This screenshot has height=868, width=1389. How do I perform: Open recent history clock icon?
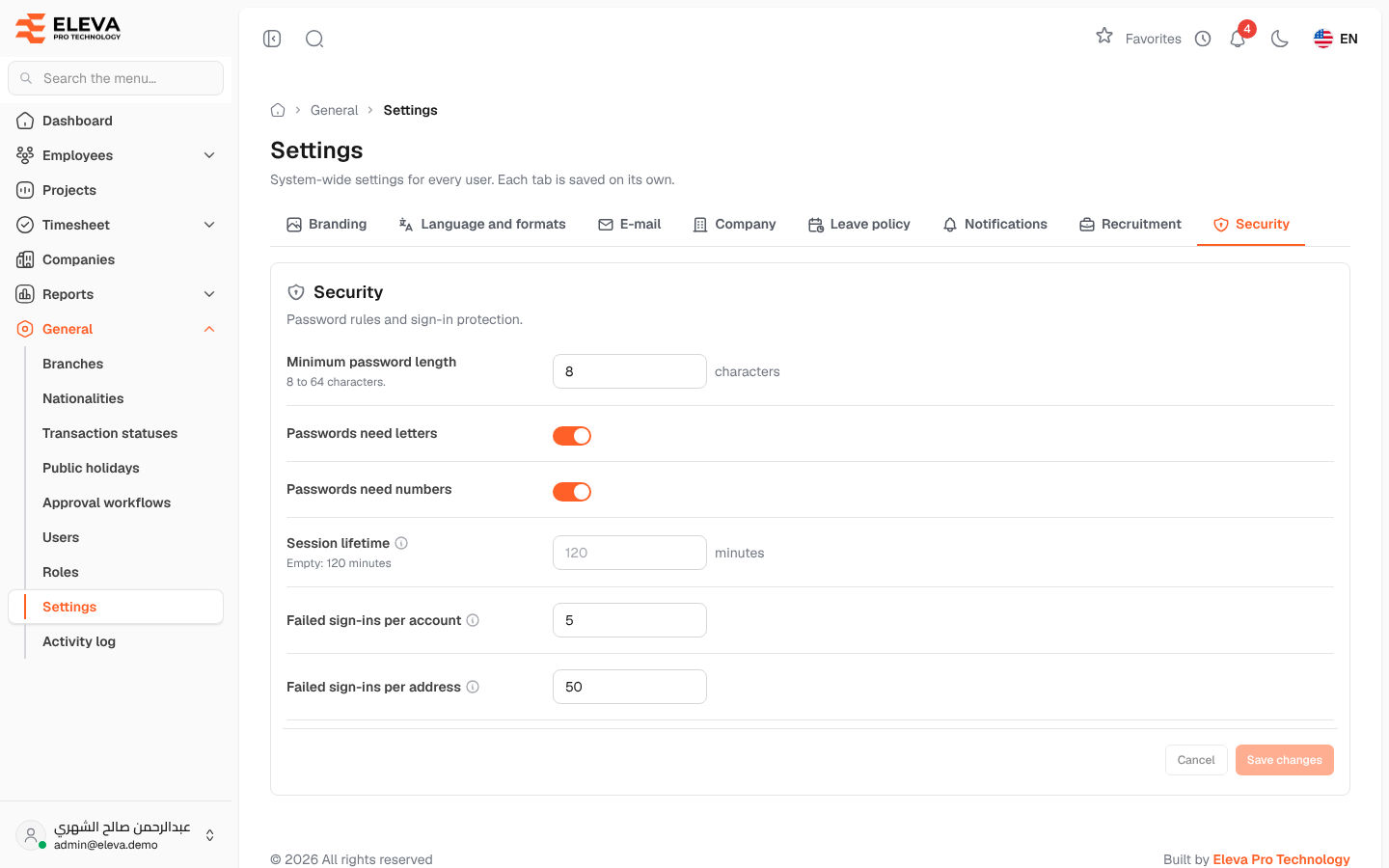point(1203,39)
